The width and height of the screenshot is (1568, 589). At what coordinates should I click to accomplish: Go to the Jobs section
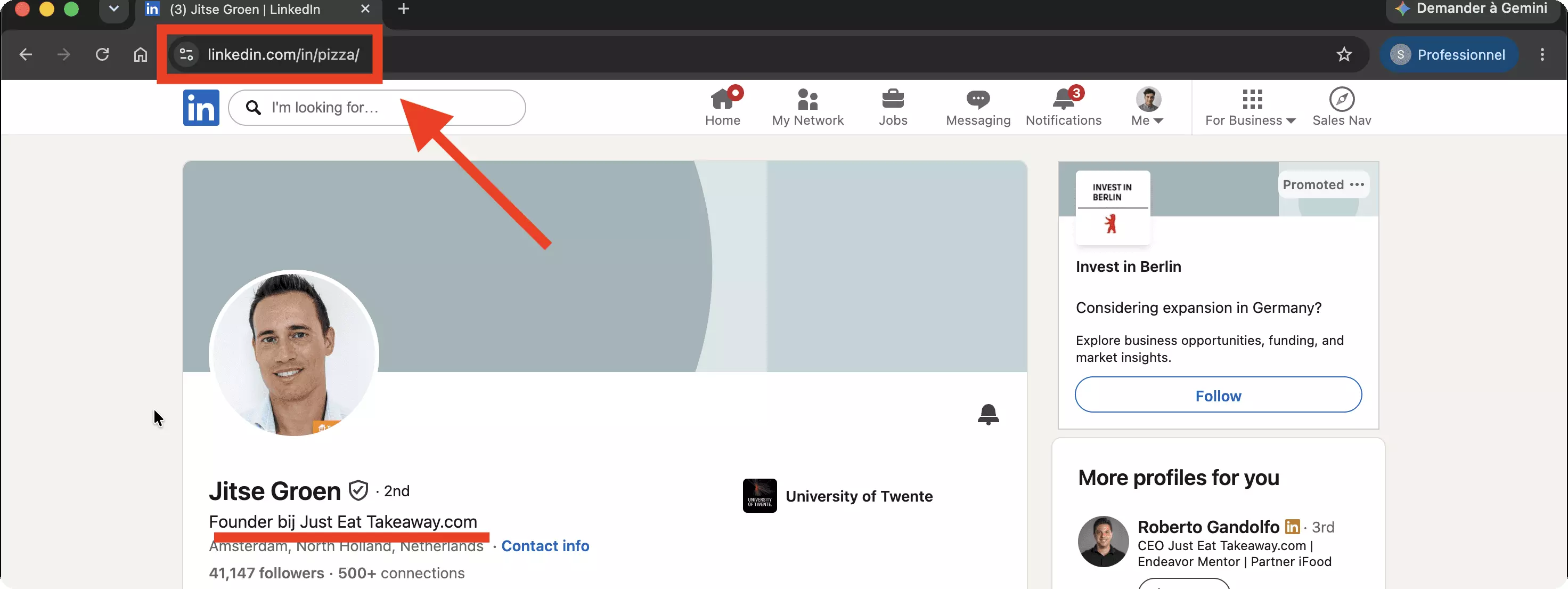[893, 107]
